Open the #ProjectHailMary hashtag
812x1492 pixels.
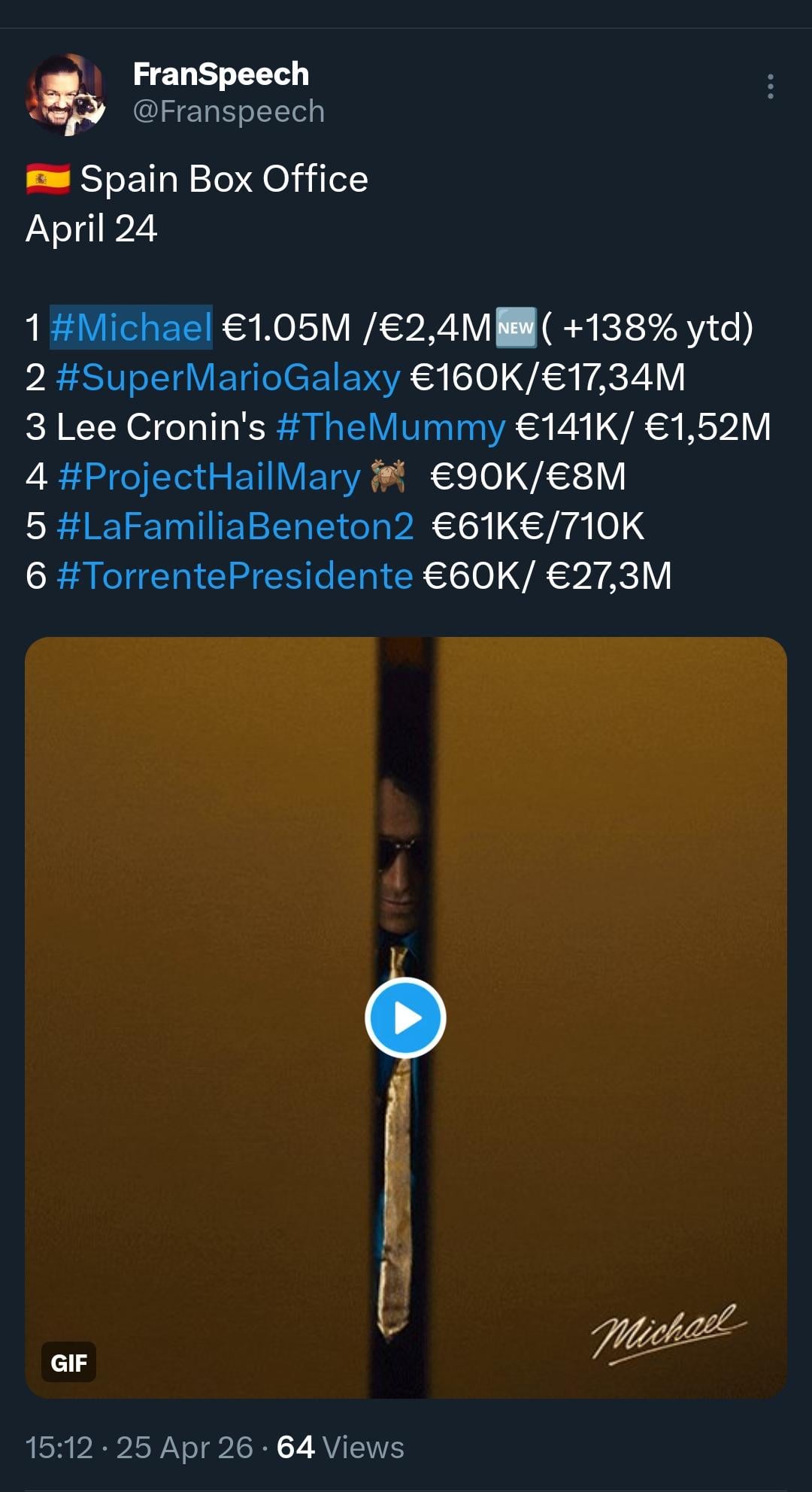tap(209, 477)
